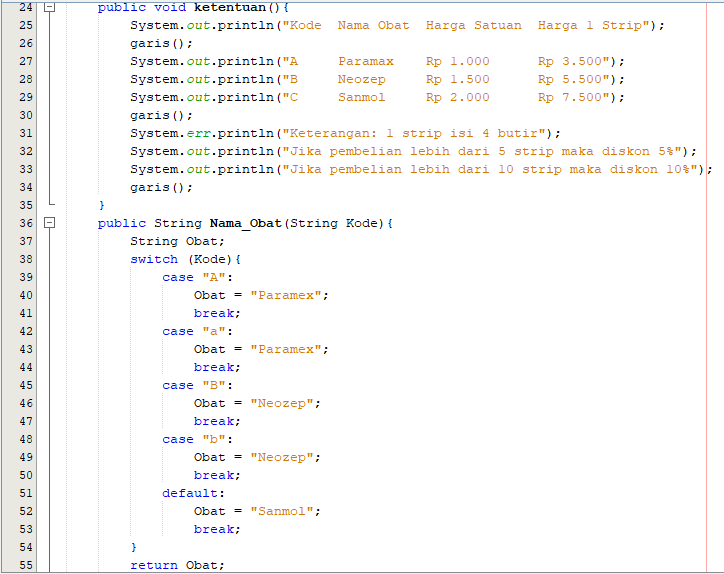Click the 'err' keyword on line 31
Image resolution: width=724 pixels, height=574 pixels.
[198, 133]
